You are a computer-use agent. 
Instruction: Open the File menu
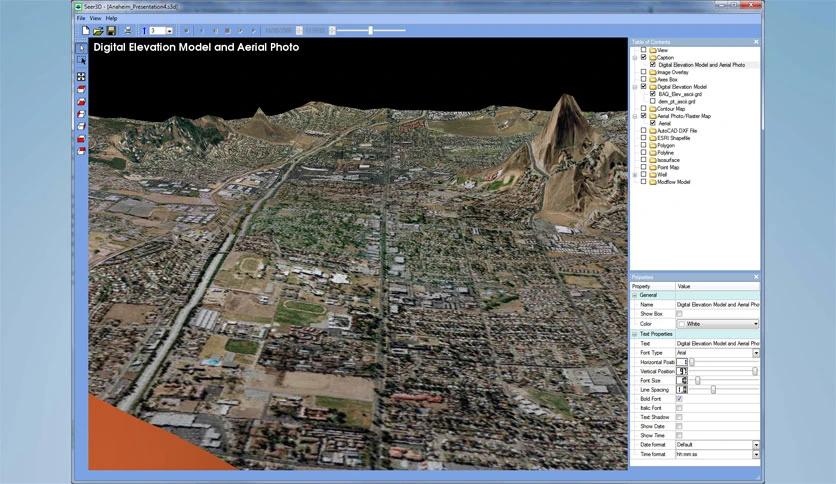point(81,18)
